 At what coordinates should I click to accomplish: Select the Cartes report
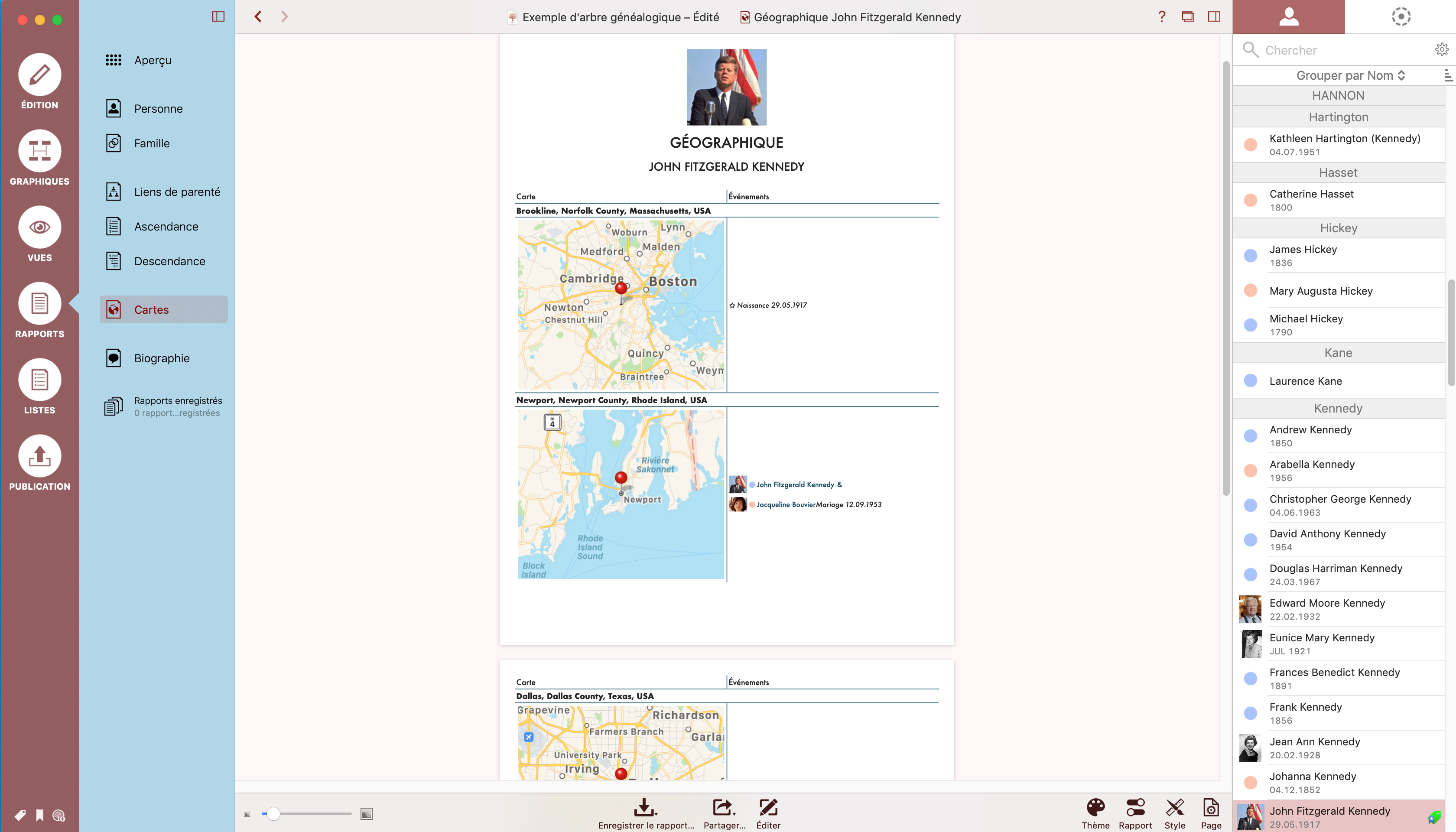(163, 310)
